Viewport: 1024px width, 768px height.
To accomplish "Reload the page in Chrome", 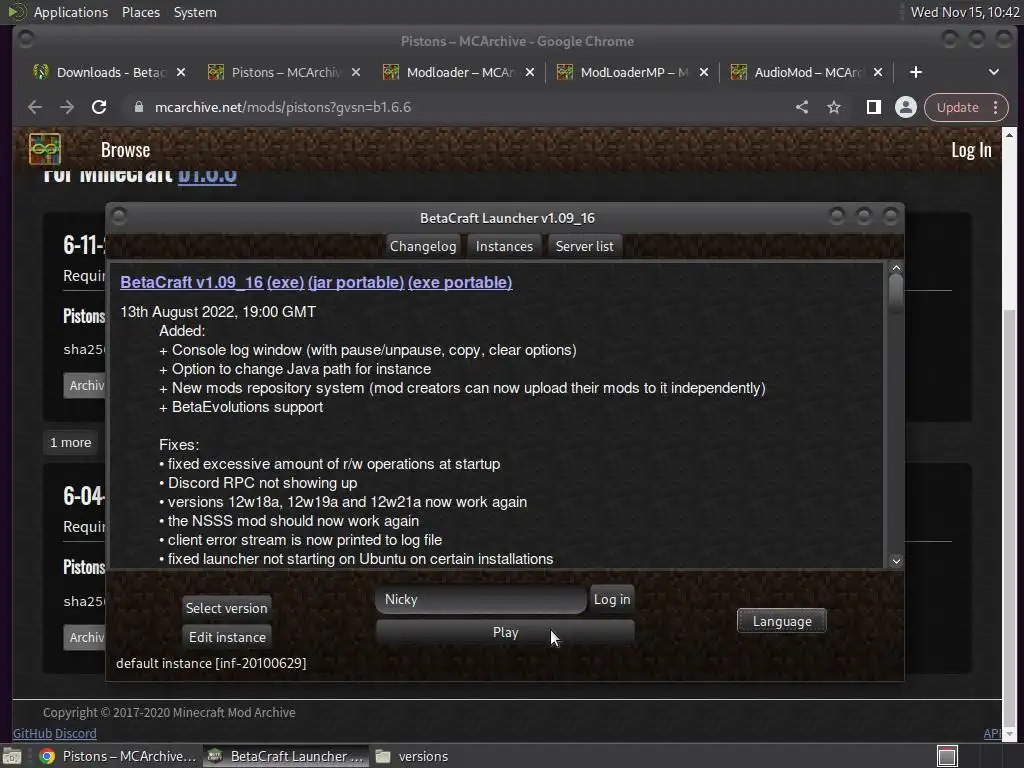I will [99, 107].
